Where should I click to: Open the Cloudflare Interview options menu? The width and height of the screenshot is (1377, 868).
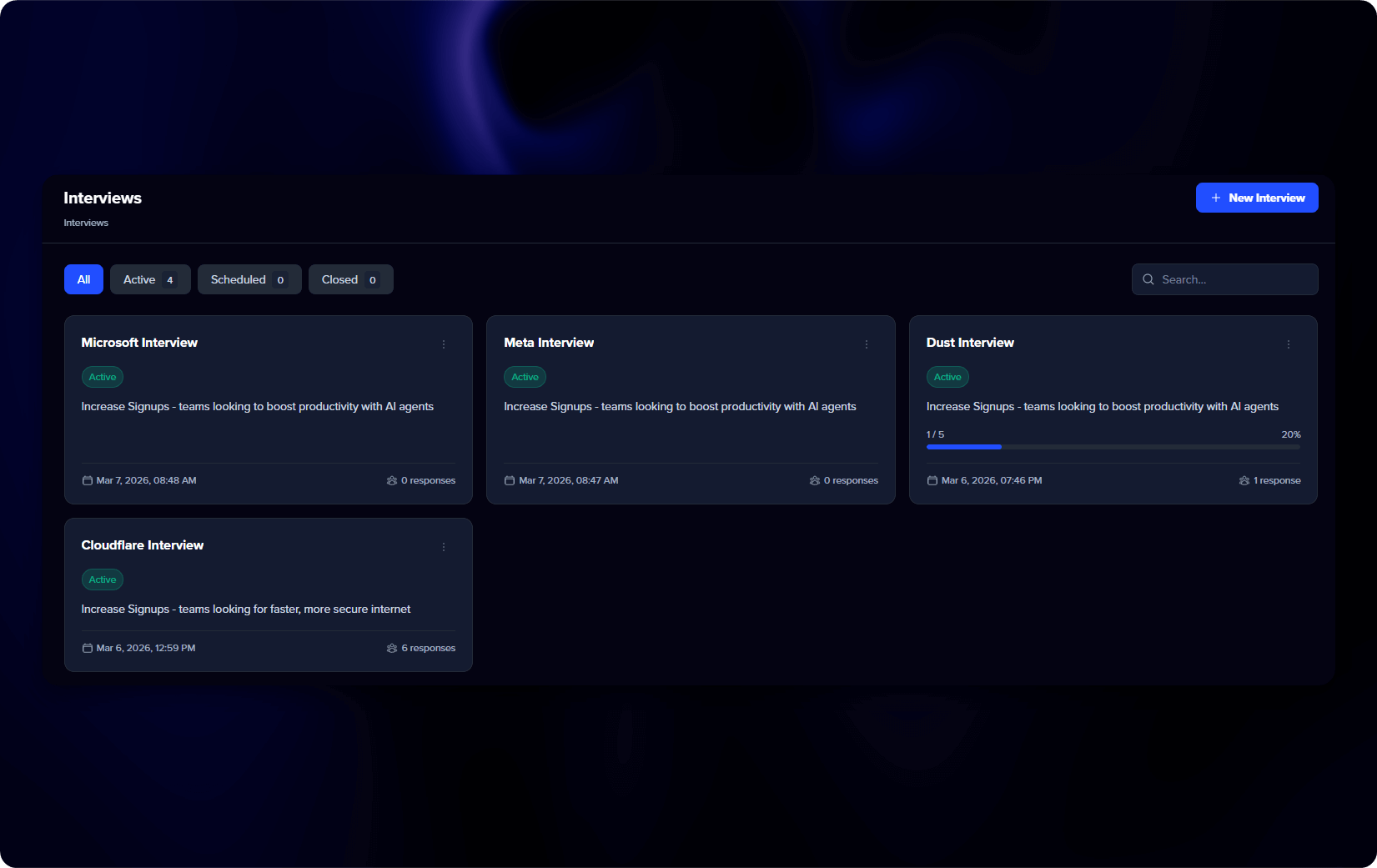(x=444, y=547)
